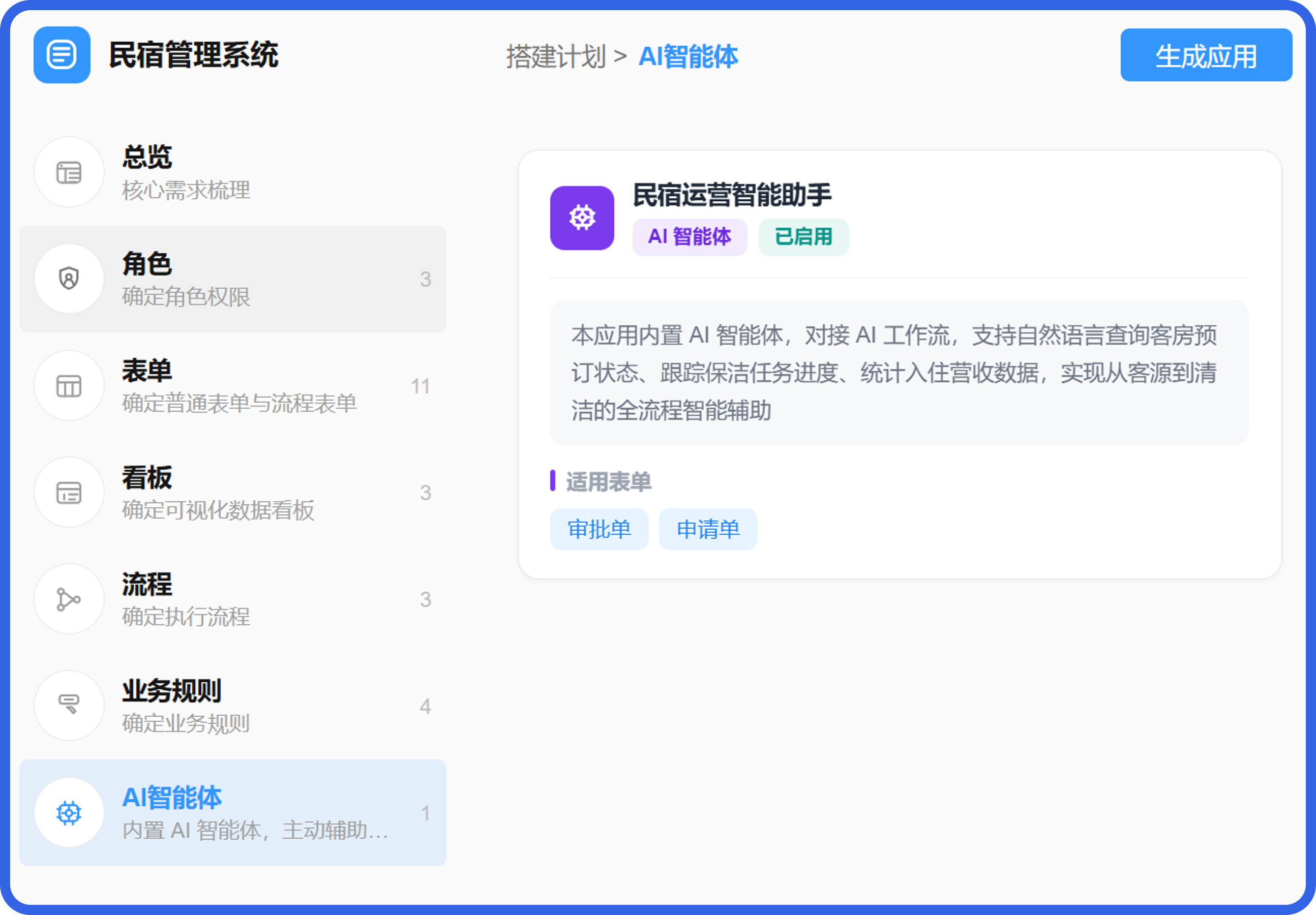The height and width of the screenshot is (915, 1316).
Task: Open the 表单 menu item
Action: tap(233, 386)
